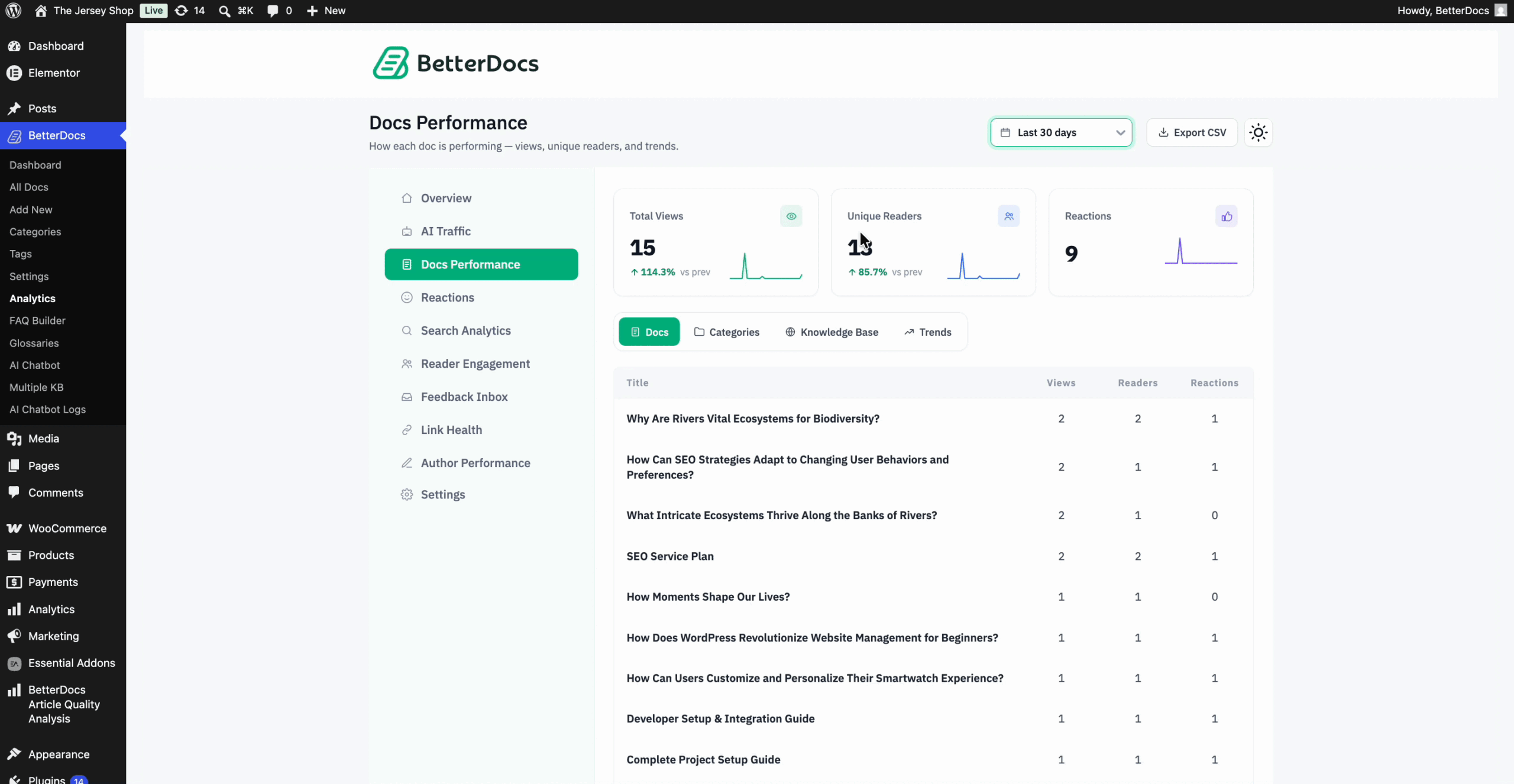This screenshot has width=1514, height=784.
Task: Click 'Developer Setup & Integration Guide' row
Action: pyautogui.click(x=933, y=718)
